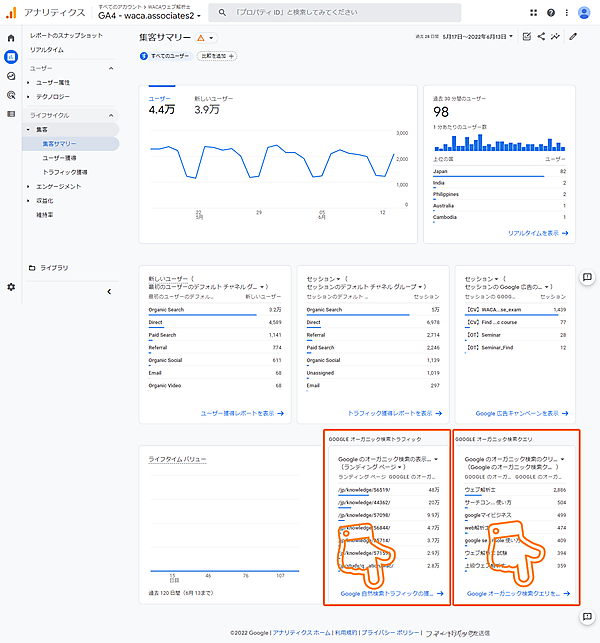This screenshot has height=643, width=600.
Task: Open the Explore icon in left rail
Action: tap(11, 76)
